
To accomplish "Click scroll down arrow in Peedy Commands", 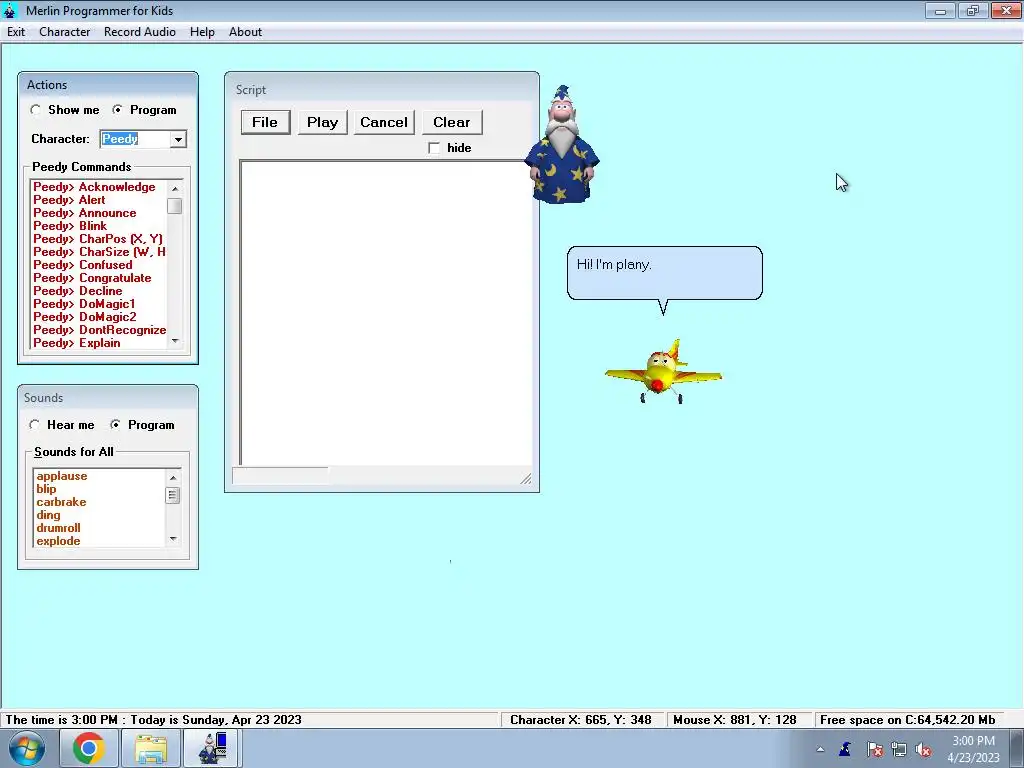I will (174, 341).
